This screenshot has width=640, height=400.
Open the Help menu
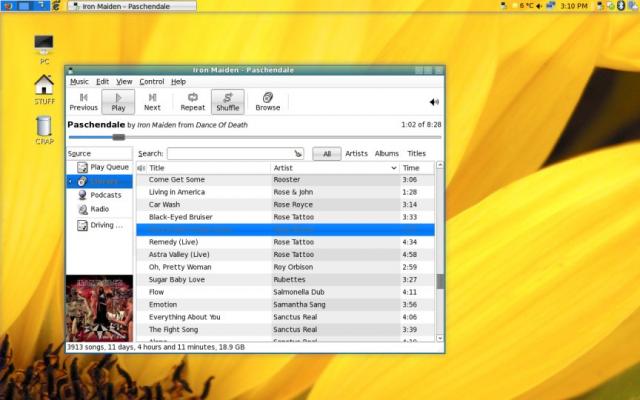[178, 82]
